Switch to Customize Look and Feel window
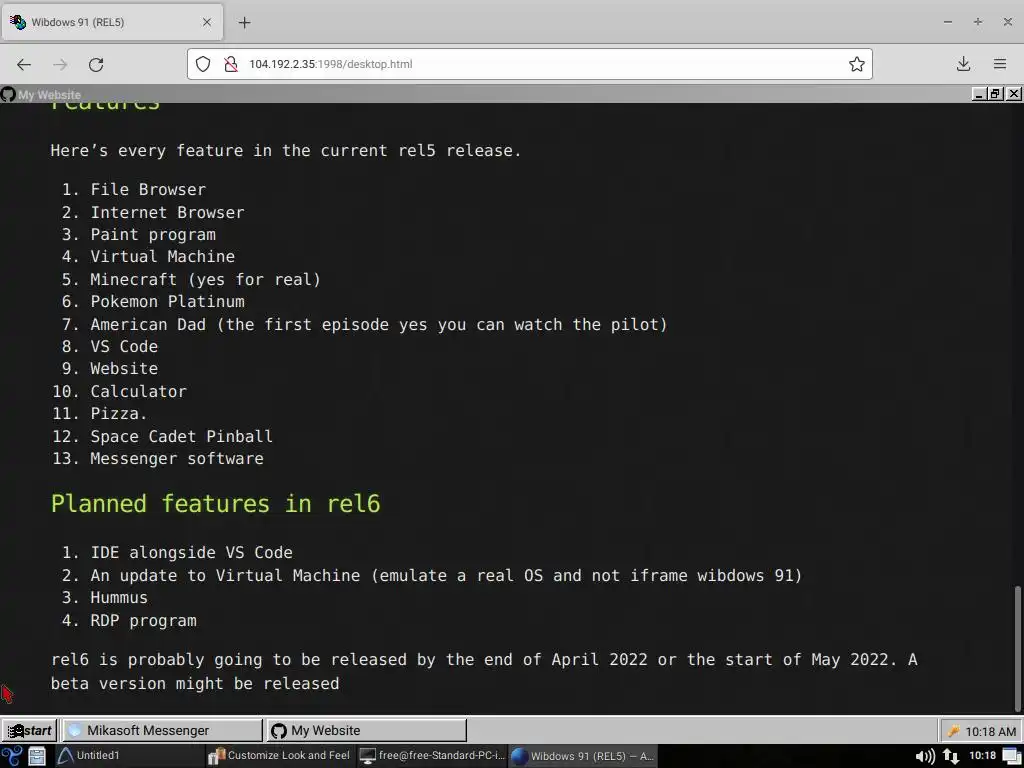Image resolution: width=1024 pixels, height=768 pixels. point(280,756)
